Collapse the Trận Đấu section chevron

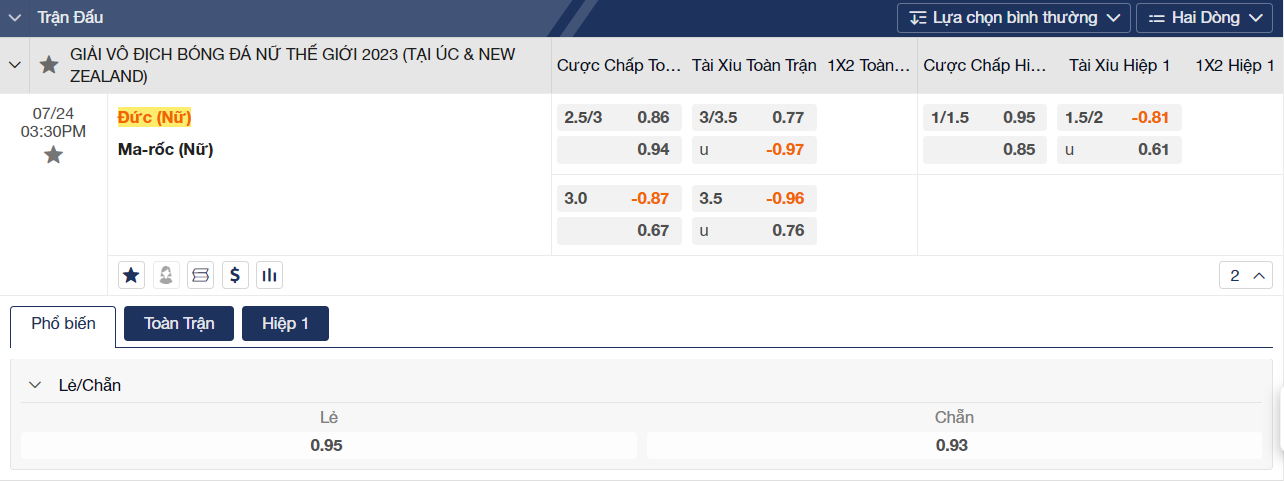(x=16, y=18)
